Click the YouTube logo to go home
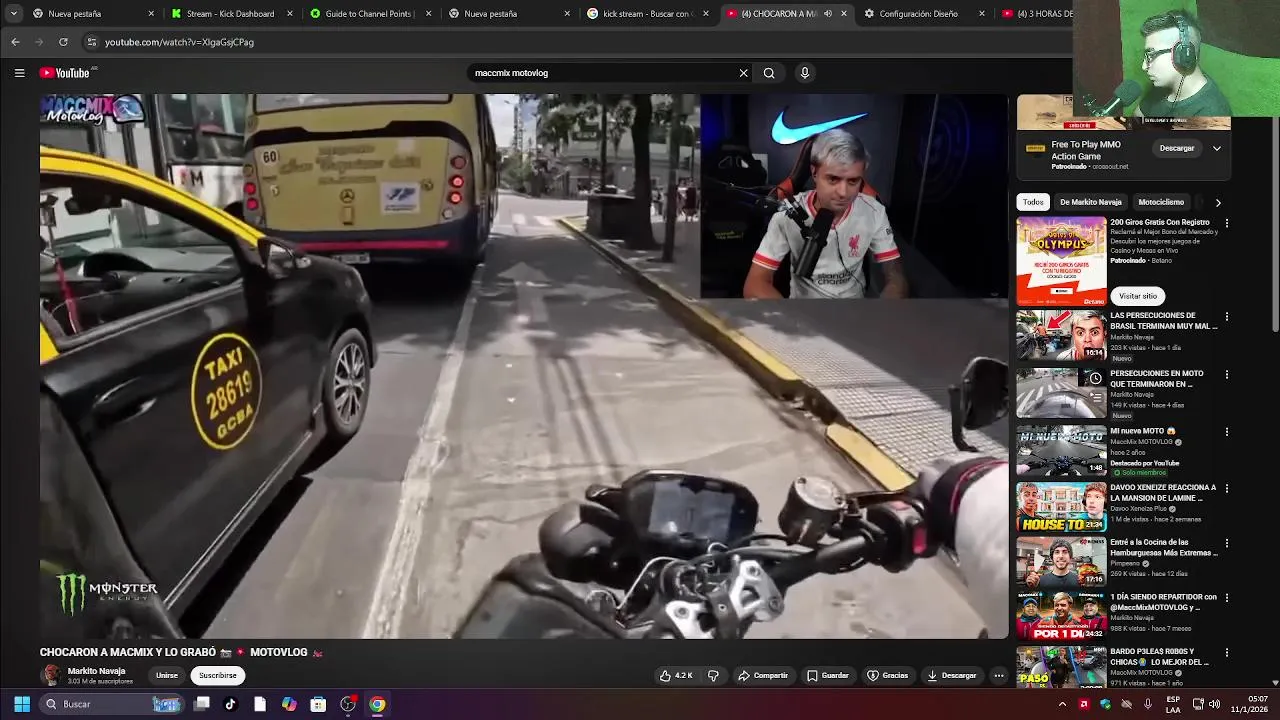This screenshot has height=720, width=1280. click(66, 73)
